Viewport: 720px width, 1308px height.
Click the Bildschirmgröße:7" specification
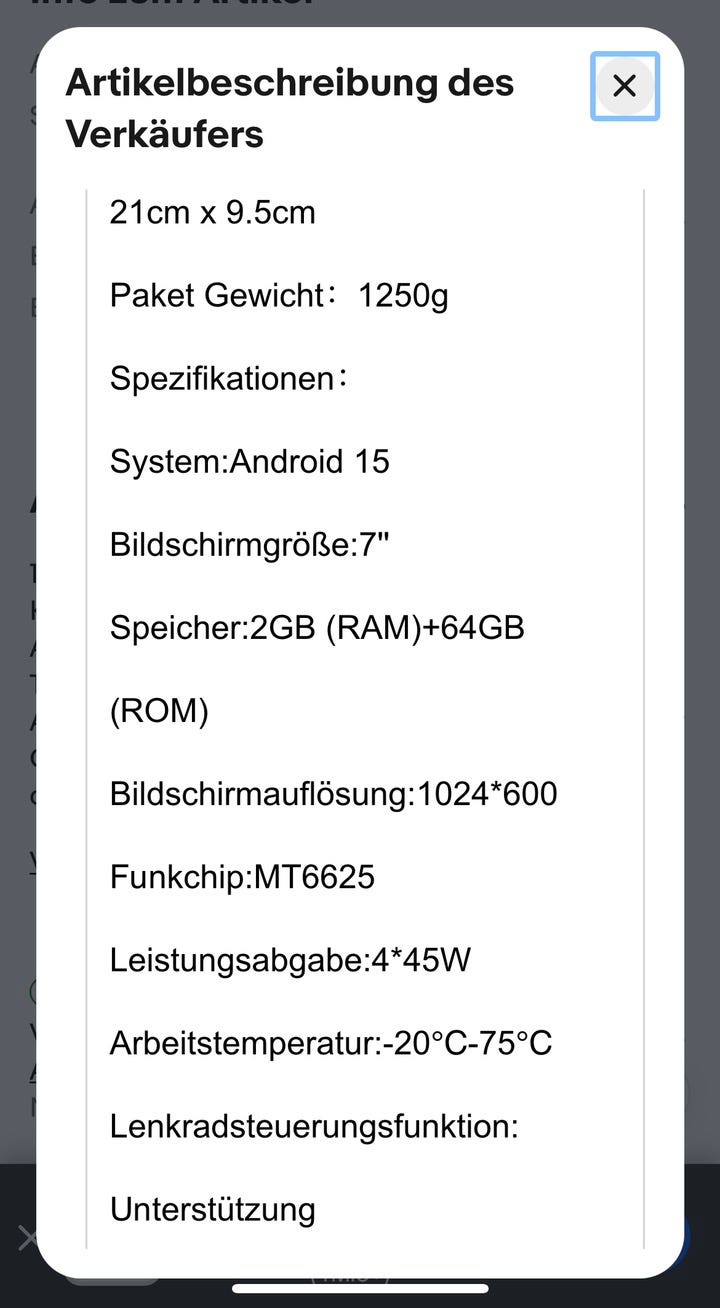pos(249,544)
